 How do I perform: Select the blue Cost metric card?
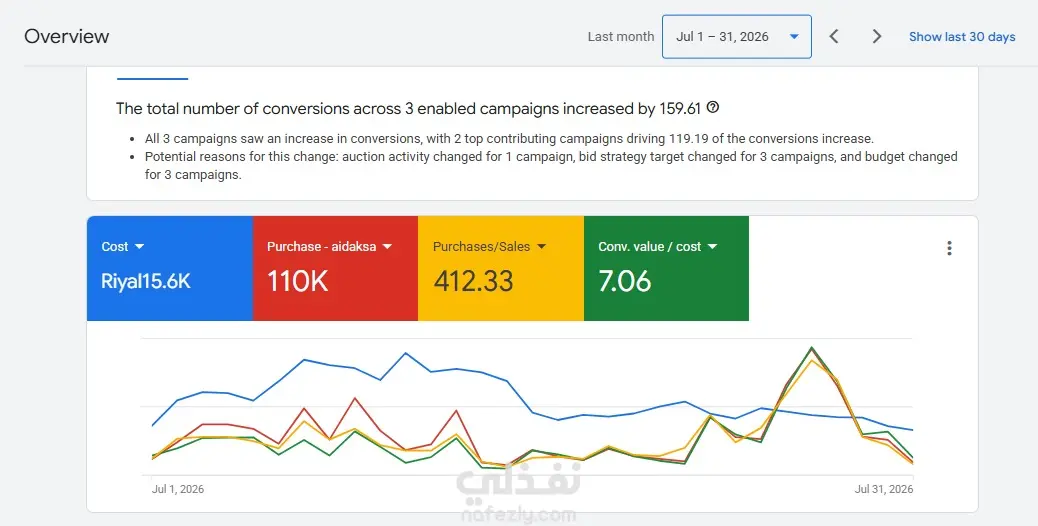[169, 269]
